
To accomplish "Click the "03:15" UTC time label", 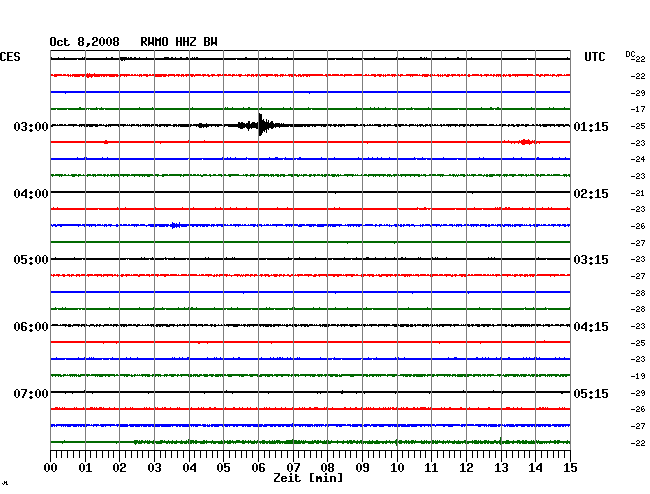I will 591,260.
